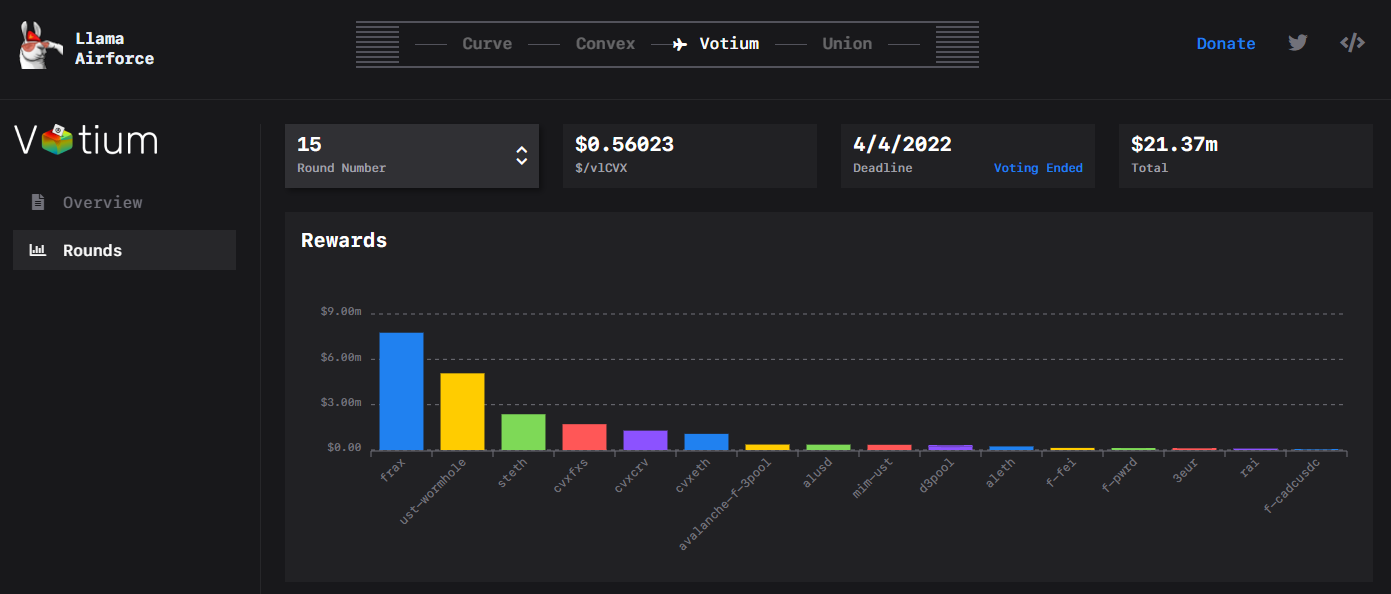Go to Overview in the sidebar
1391x594 pixels.
(x=102, y=202)
